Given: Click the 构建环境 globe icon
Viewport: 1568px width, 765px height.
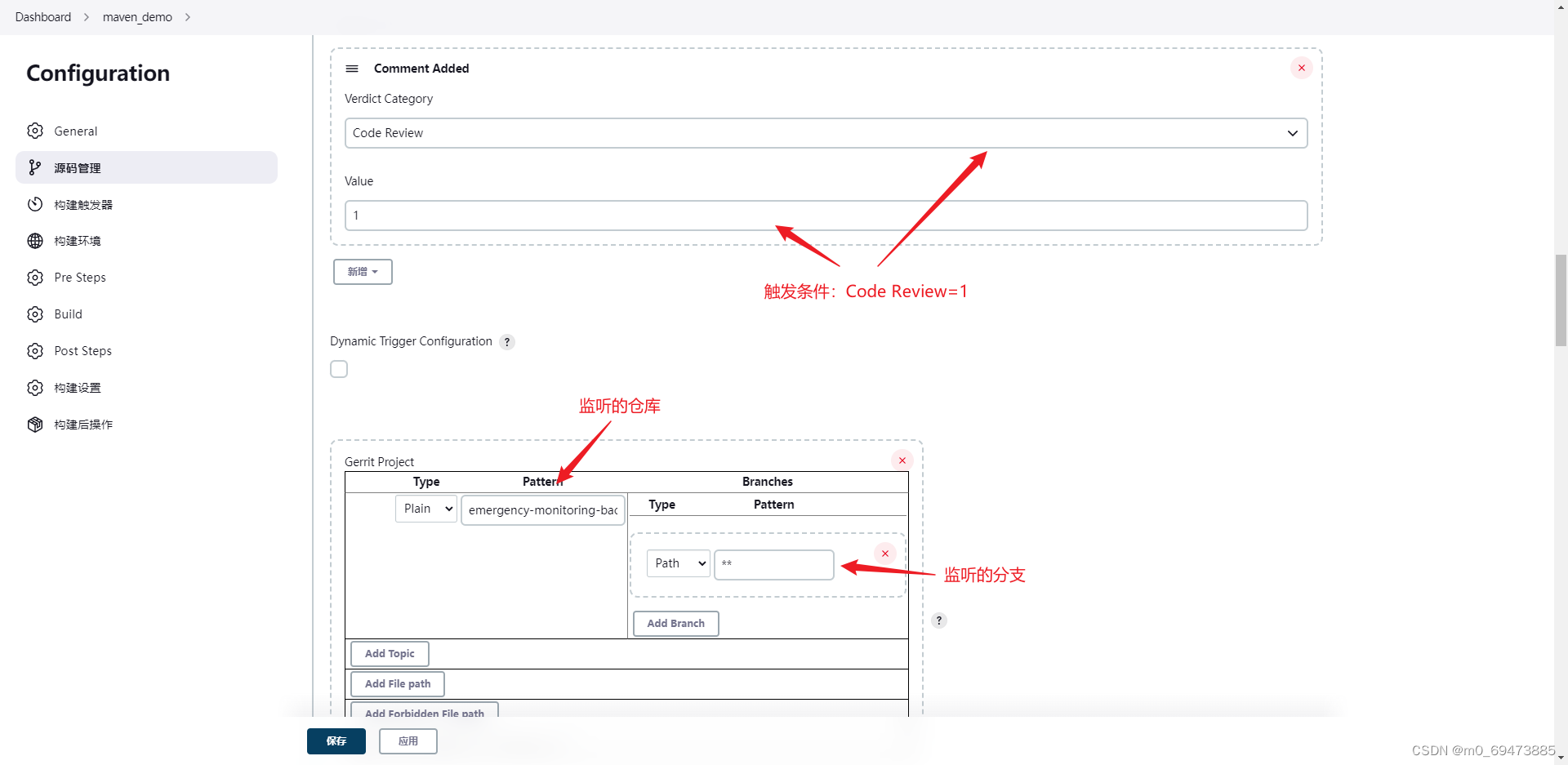Looking at the screenshot, I should [35, 240].
